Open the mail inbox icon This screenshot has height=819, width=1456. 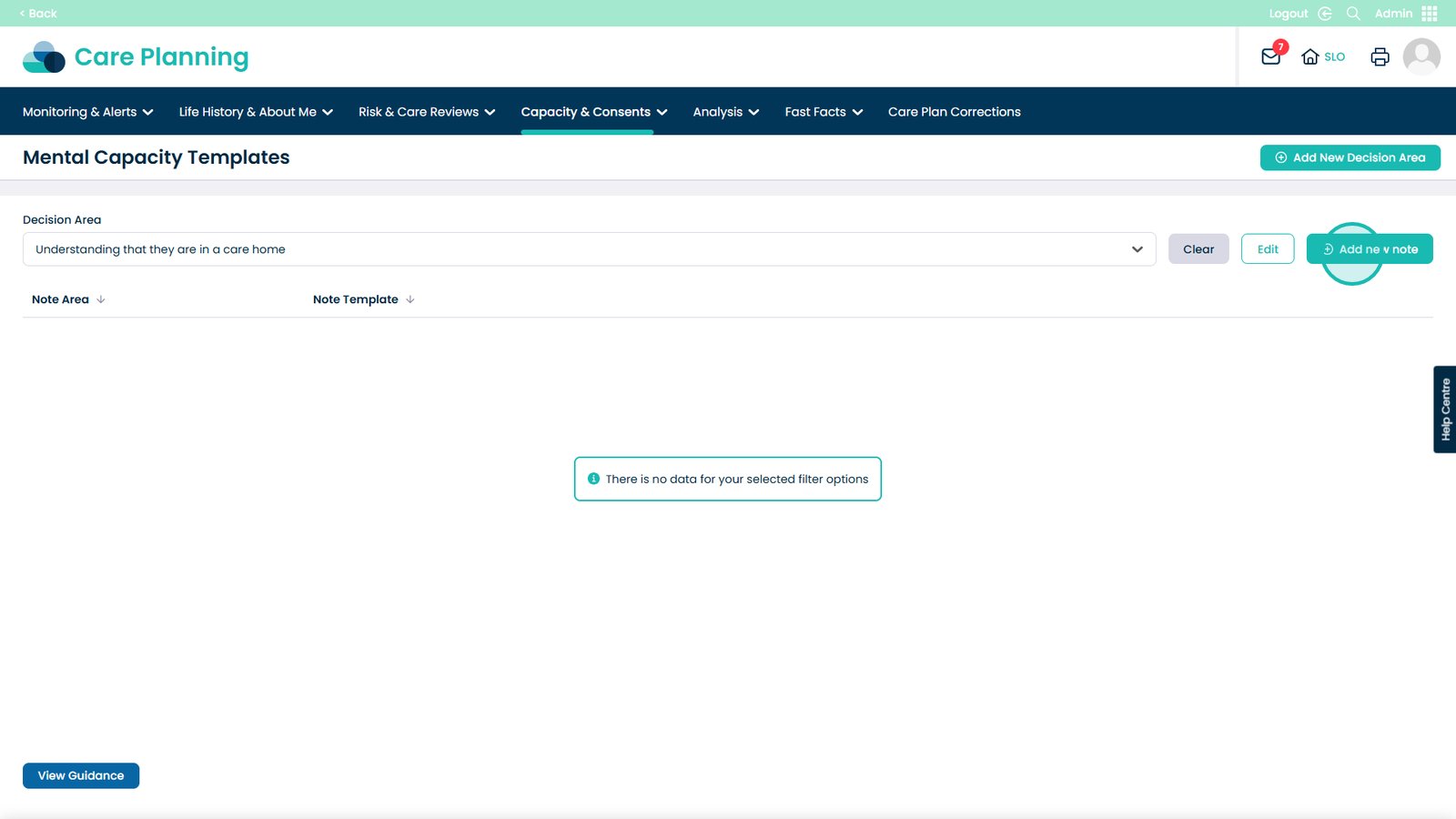click(1270, 56)
